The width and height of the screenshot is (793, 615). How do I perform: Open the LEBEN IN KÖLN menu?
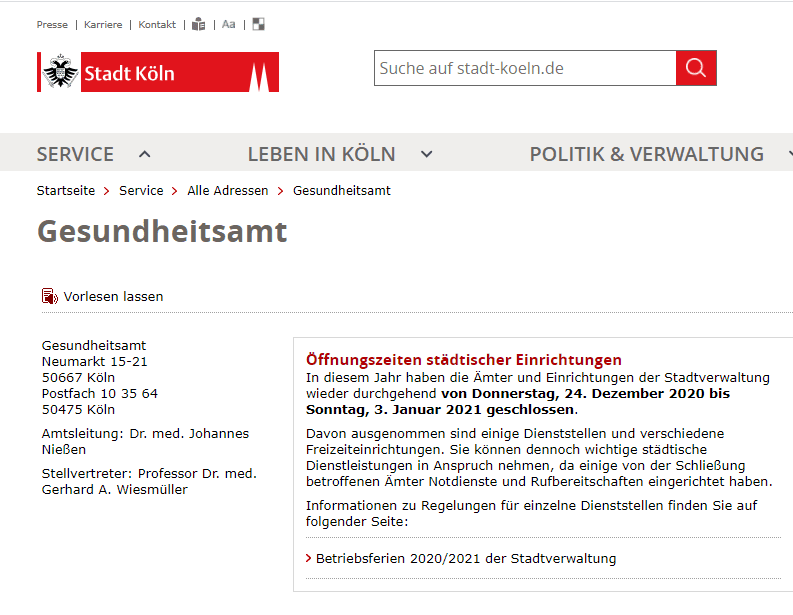click(x=321, y=154)
